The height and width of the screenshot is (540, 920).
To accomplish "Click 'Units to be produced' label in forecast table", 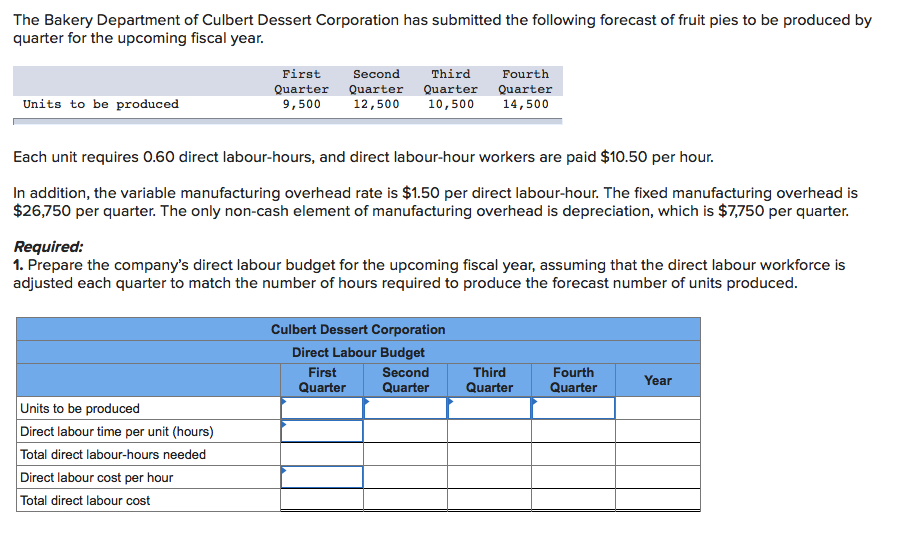I will [x=101, y=104].
